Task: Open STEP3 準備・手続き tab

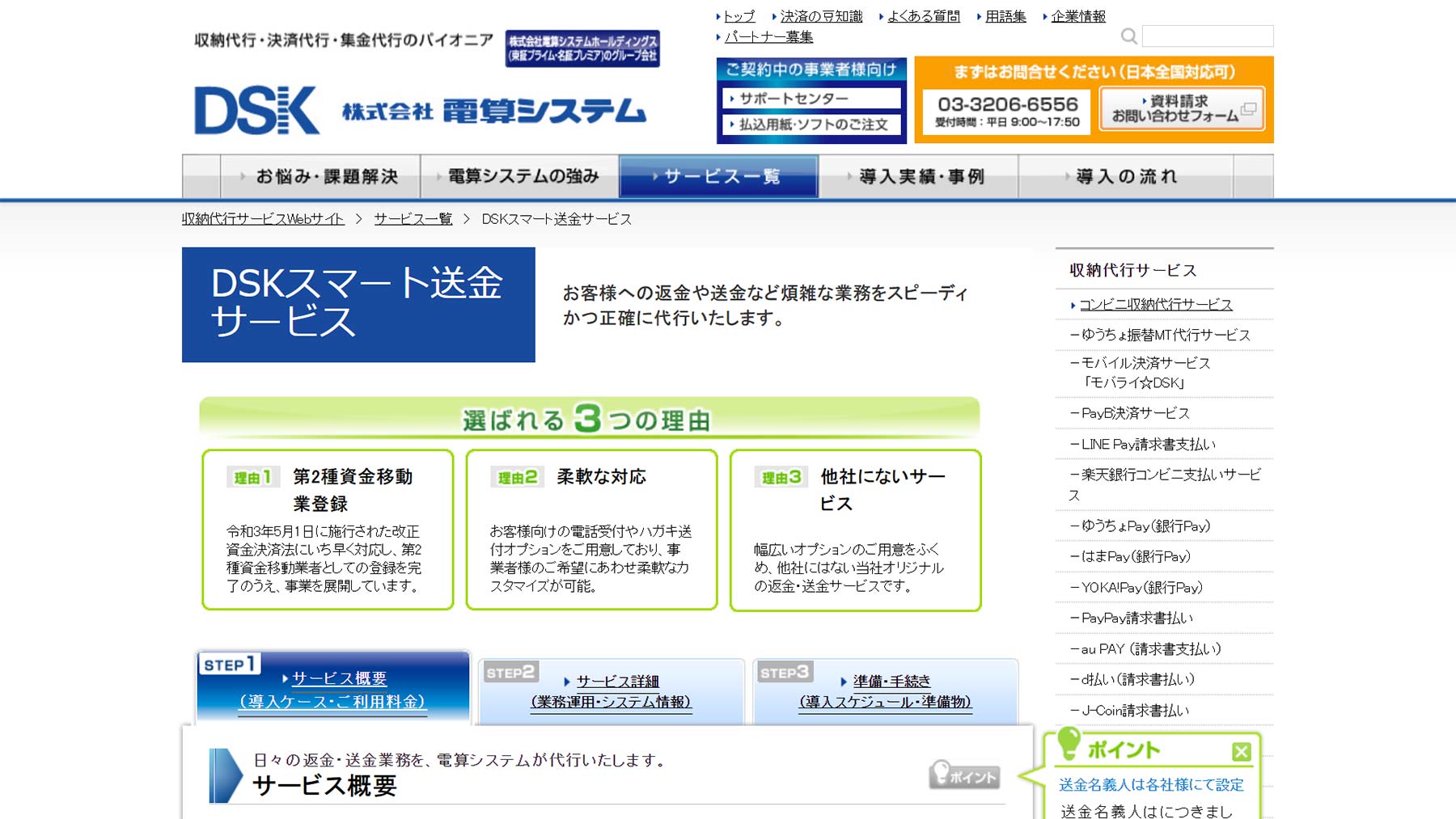Action: coord(886,691)
